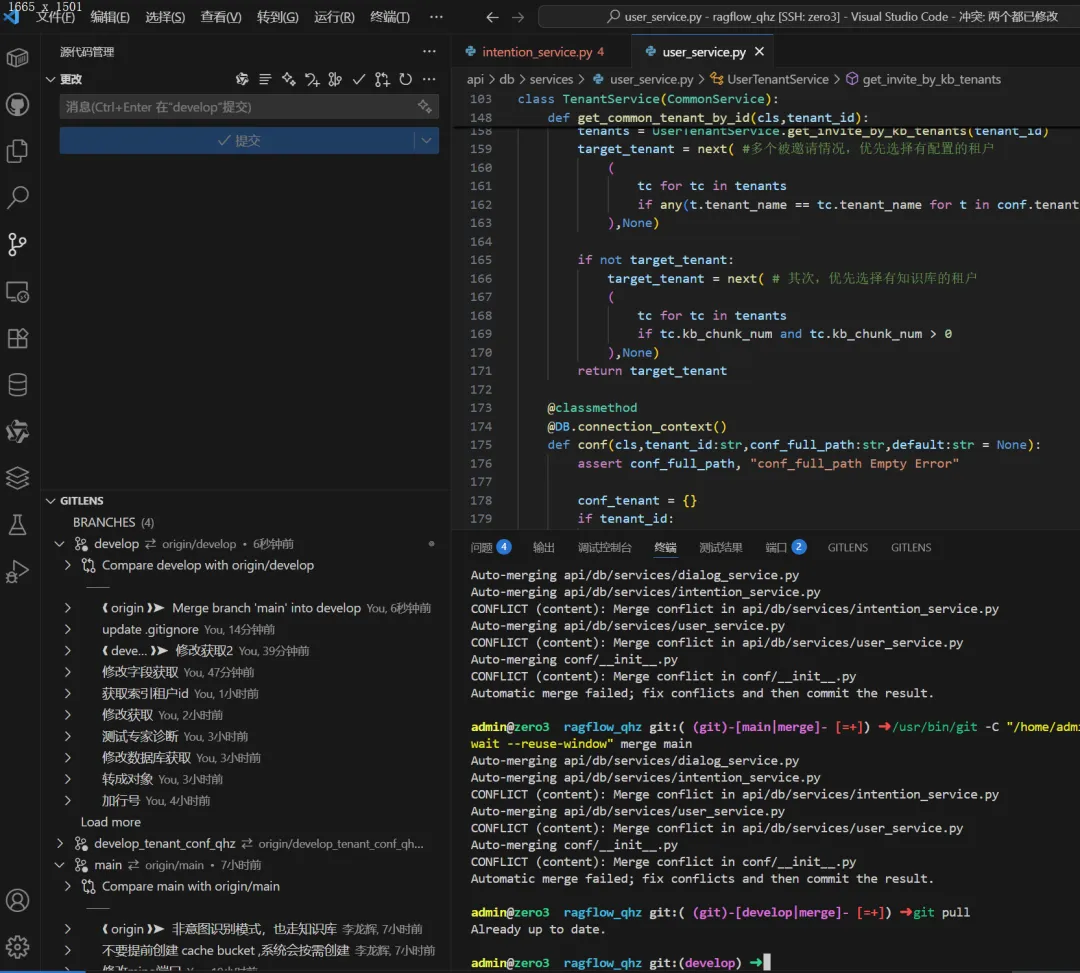This screenshot has height=973, width=1080.
Task: Show more menu items via ellipsis
Action: [436, 17]
